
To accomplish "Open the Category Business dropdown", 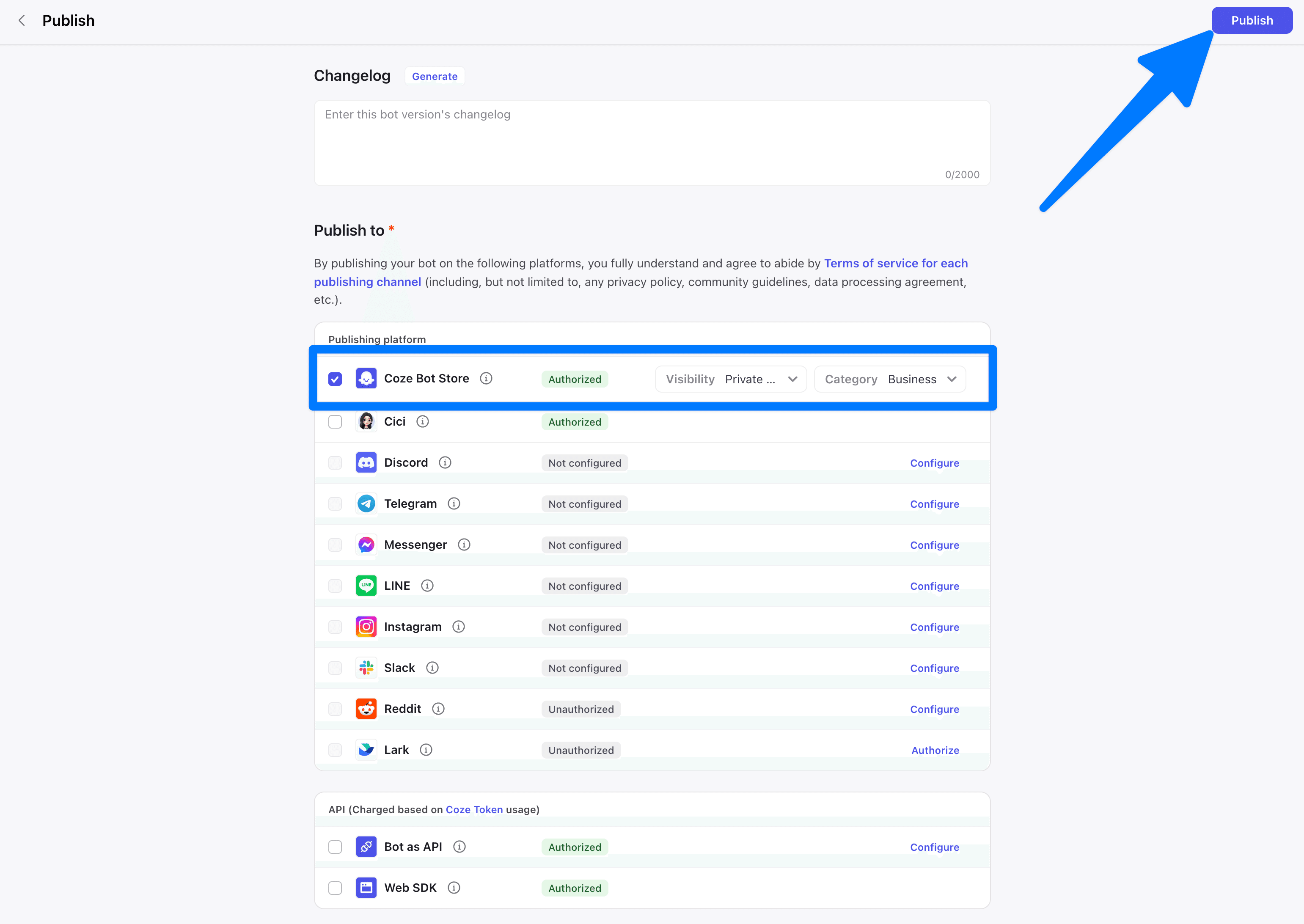I will click(x=890, y=379).
